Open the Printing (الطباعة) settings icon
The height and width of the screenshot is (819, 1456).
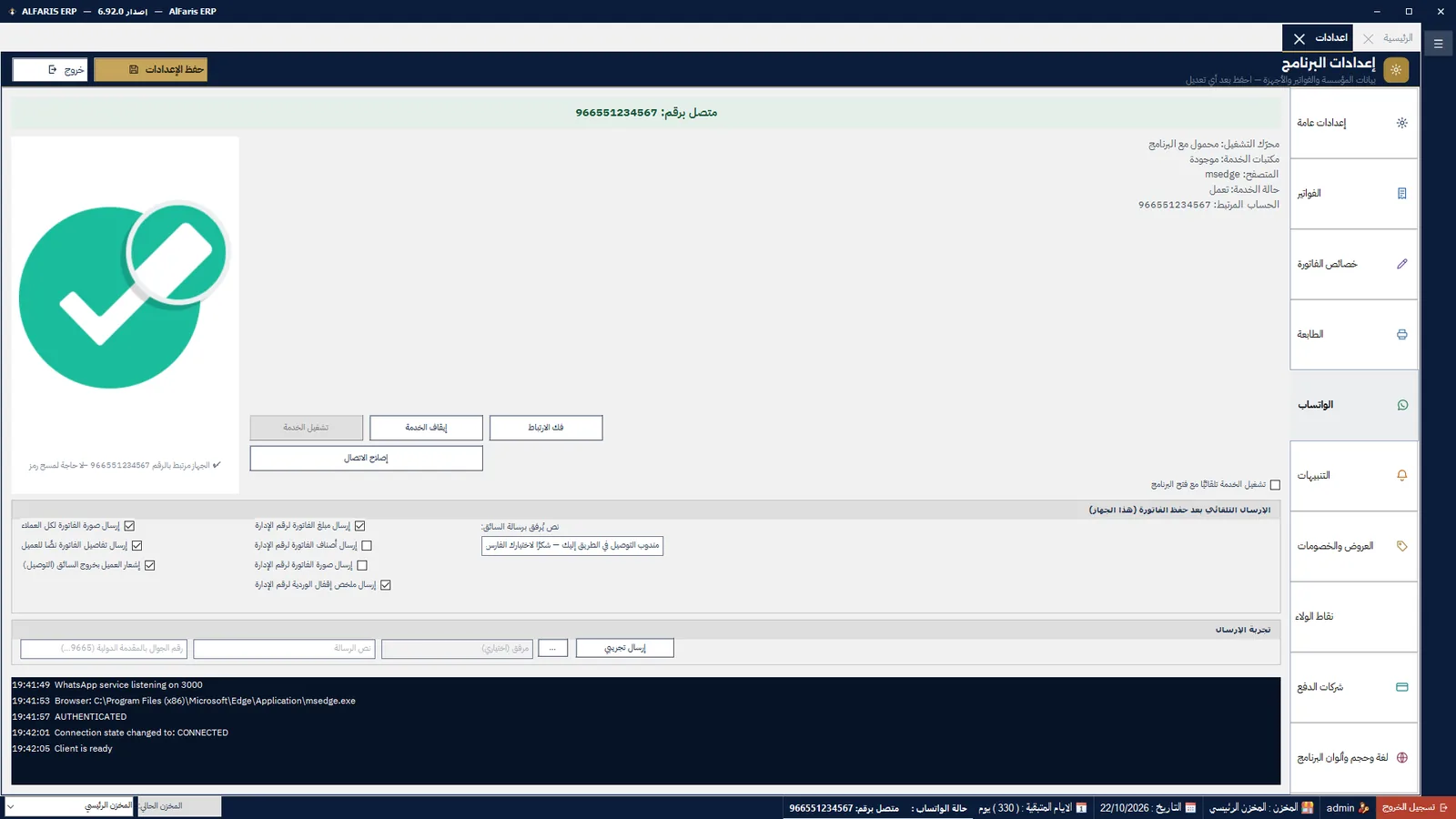[1401, 334]
